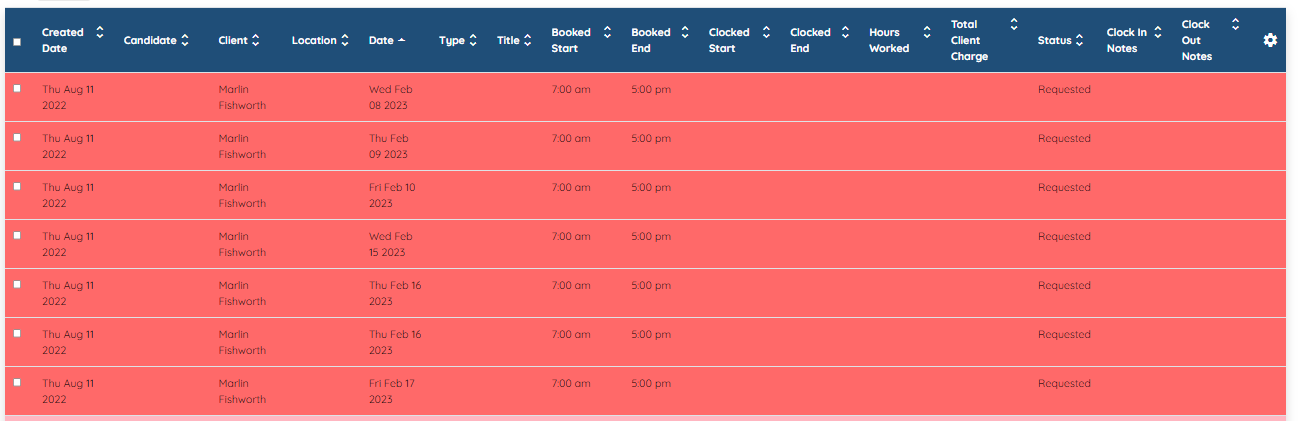The image size is (1301, 421).
Task: Click the Clocked Start column header
Action: coord(729,40)
